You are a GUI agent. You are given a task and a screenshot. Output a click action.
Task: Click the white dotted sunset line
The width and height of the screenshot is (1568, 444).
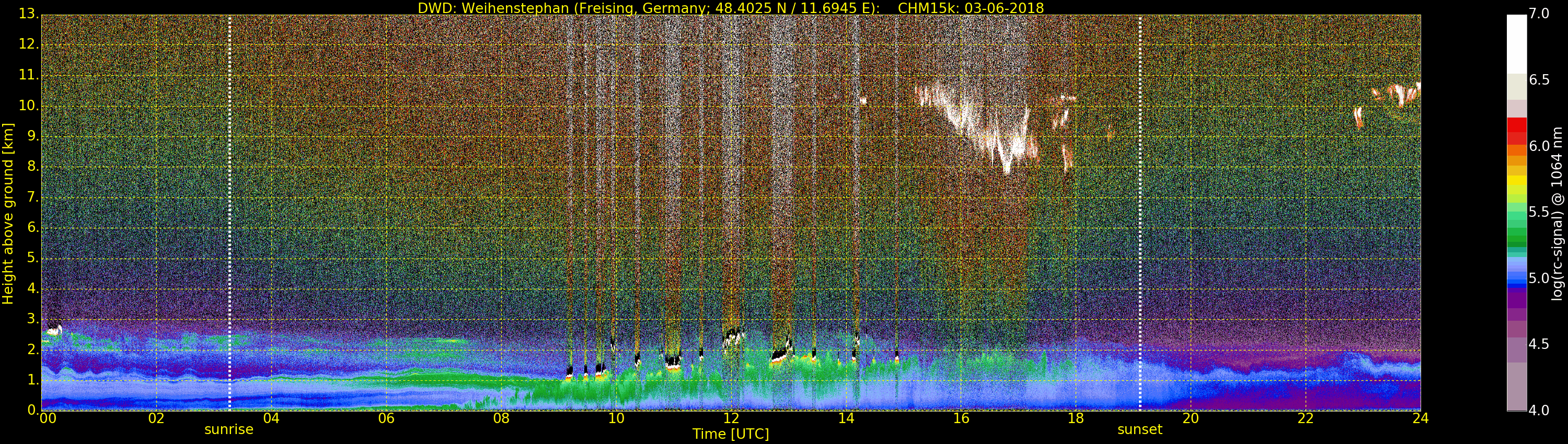coord(1140,213)
